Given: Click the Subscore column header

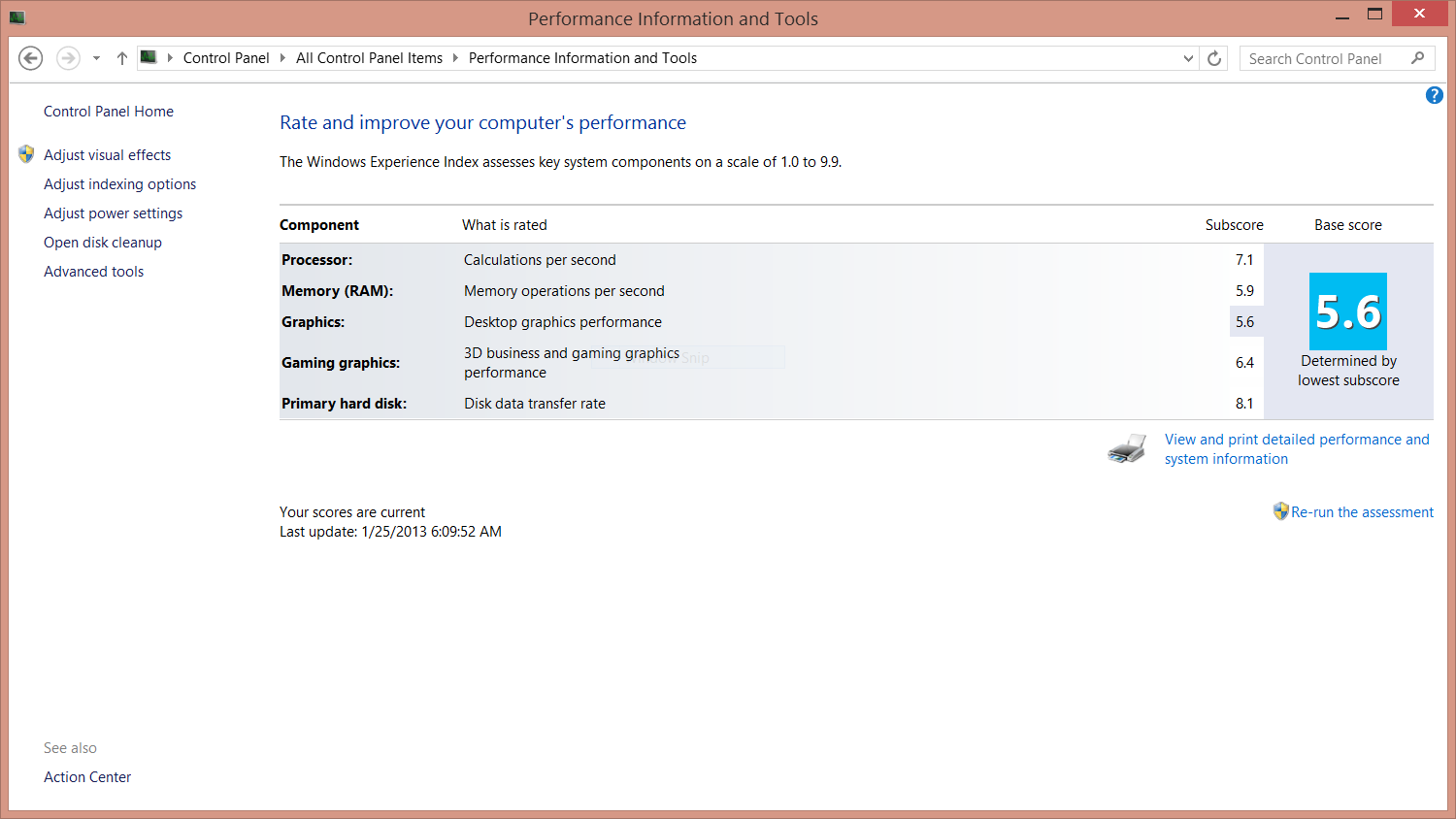Looking at the screenshot, I should point(1234,225).
